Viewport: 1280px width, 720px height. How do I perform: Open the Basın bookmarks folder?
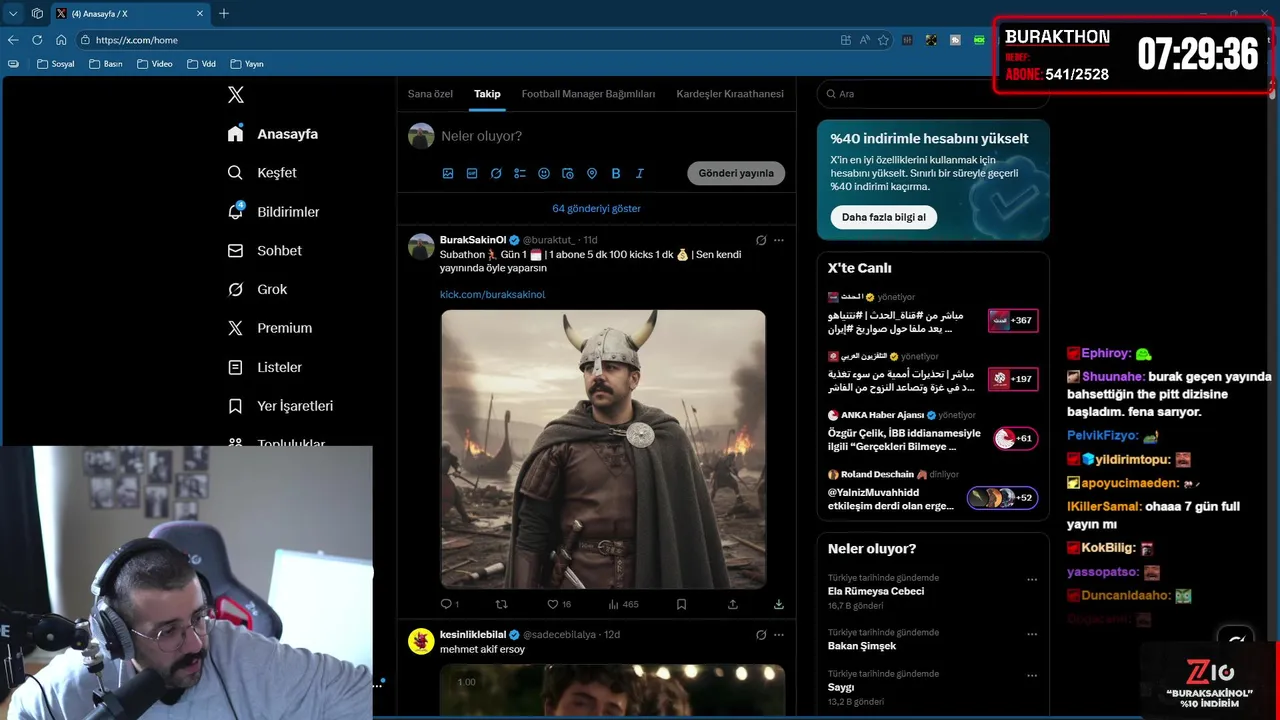coord(106,64)
